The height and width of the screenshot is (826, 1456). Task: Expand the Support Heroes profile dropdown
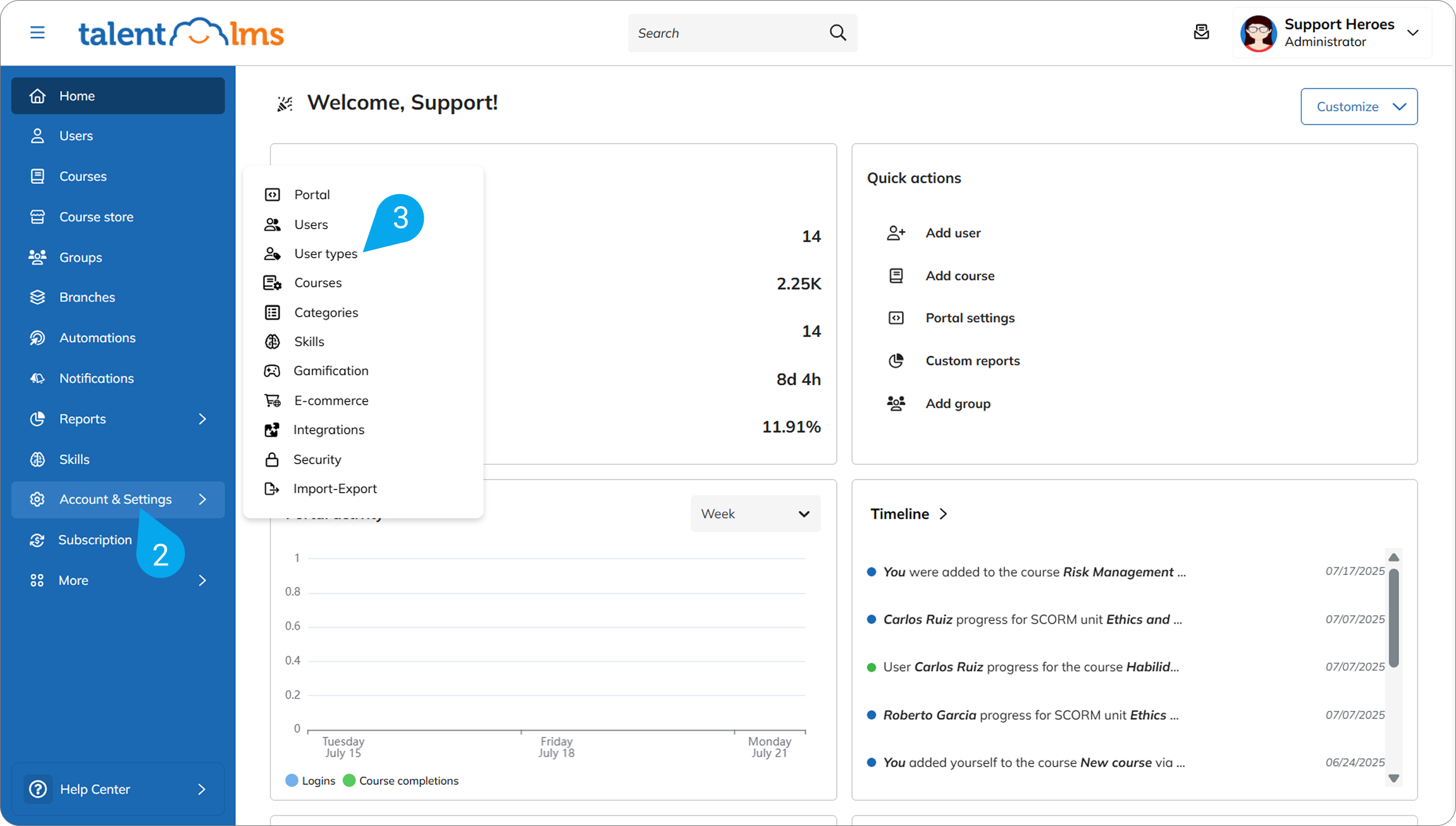[x=1413, y=33]
